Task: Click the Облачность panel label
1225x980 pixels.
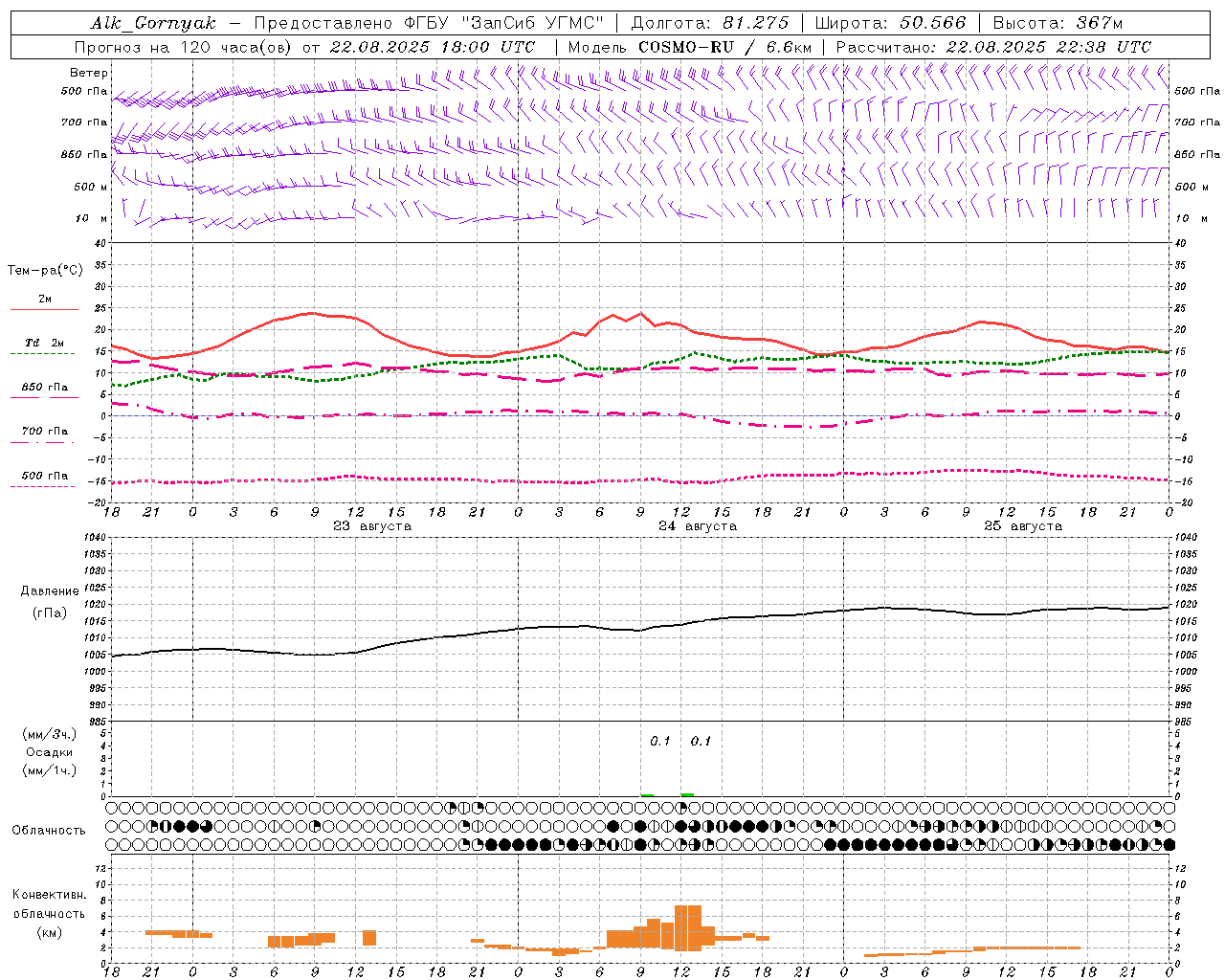Action: pyautogui.click(x=49, y=831)
